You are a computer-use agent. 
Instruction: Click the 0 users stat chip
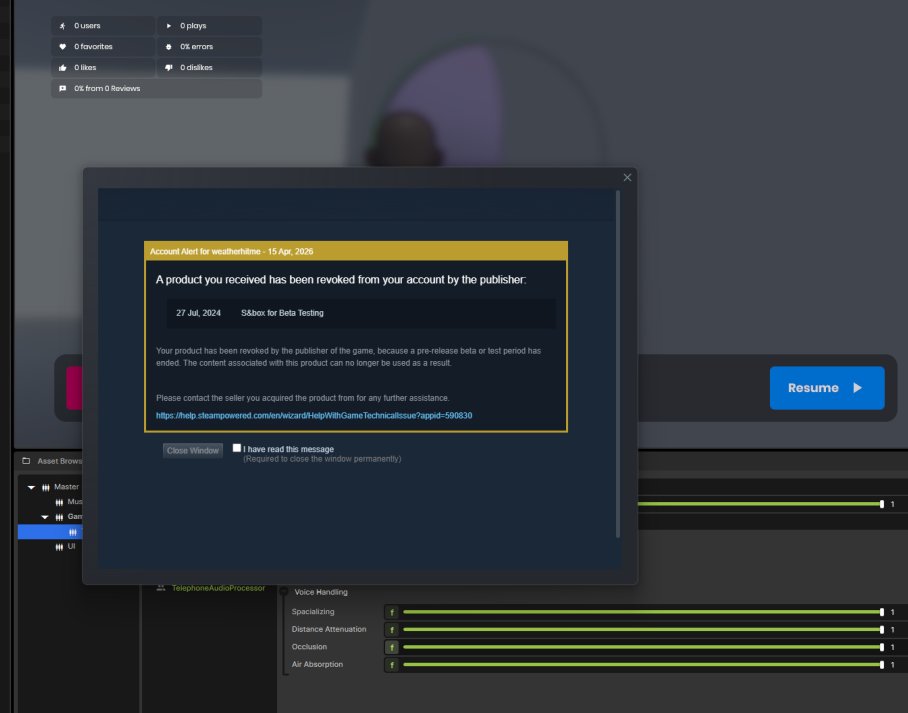(103, 25)
